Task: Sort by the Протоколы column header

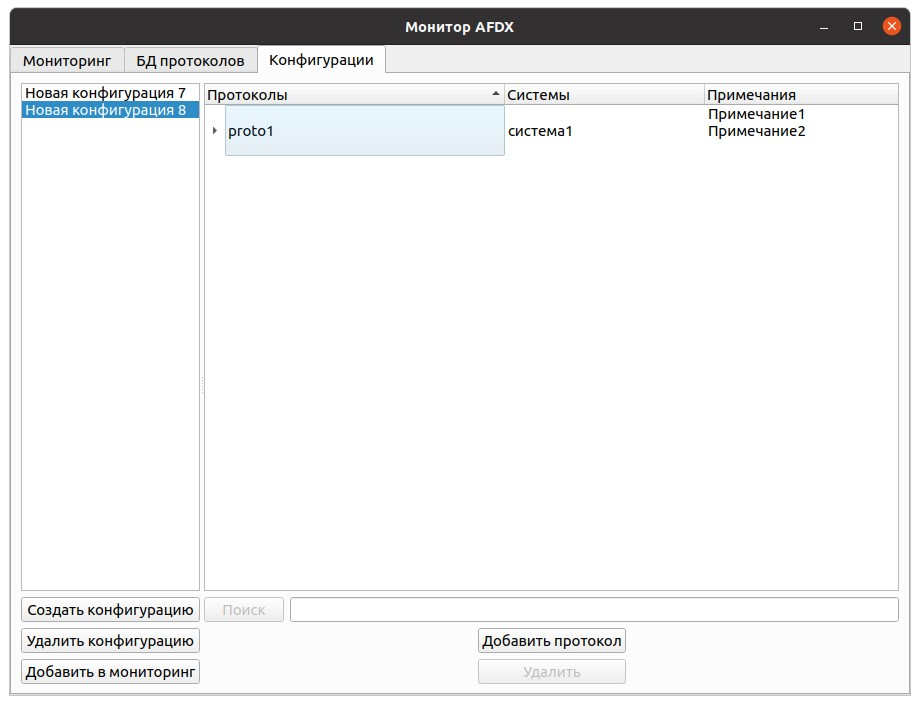Action: point(354,94)
